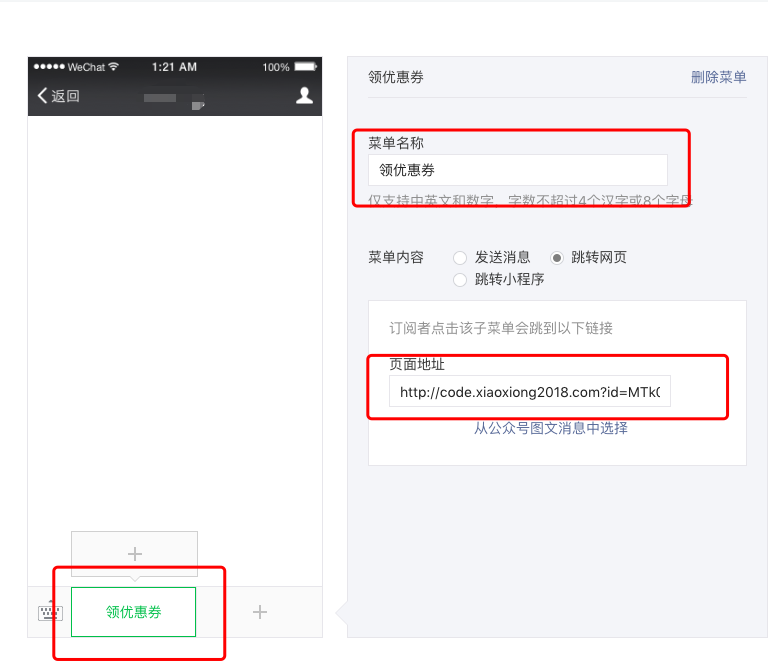
Task: Click the 页面地址 URL input field
Action: pos(530,392)
